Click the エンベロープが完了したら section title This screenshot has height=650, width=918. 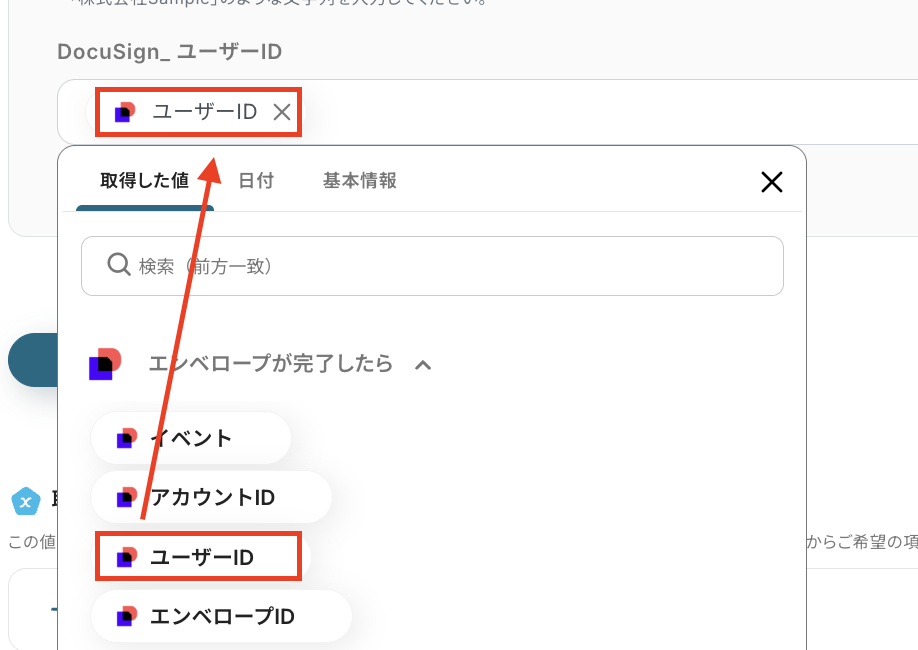(x=270, y=364)
